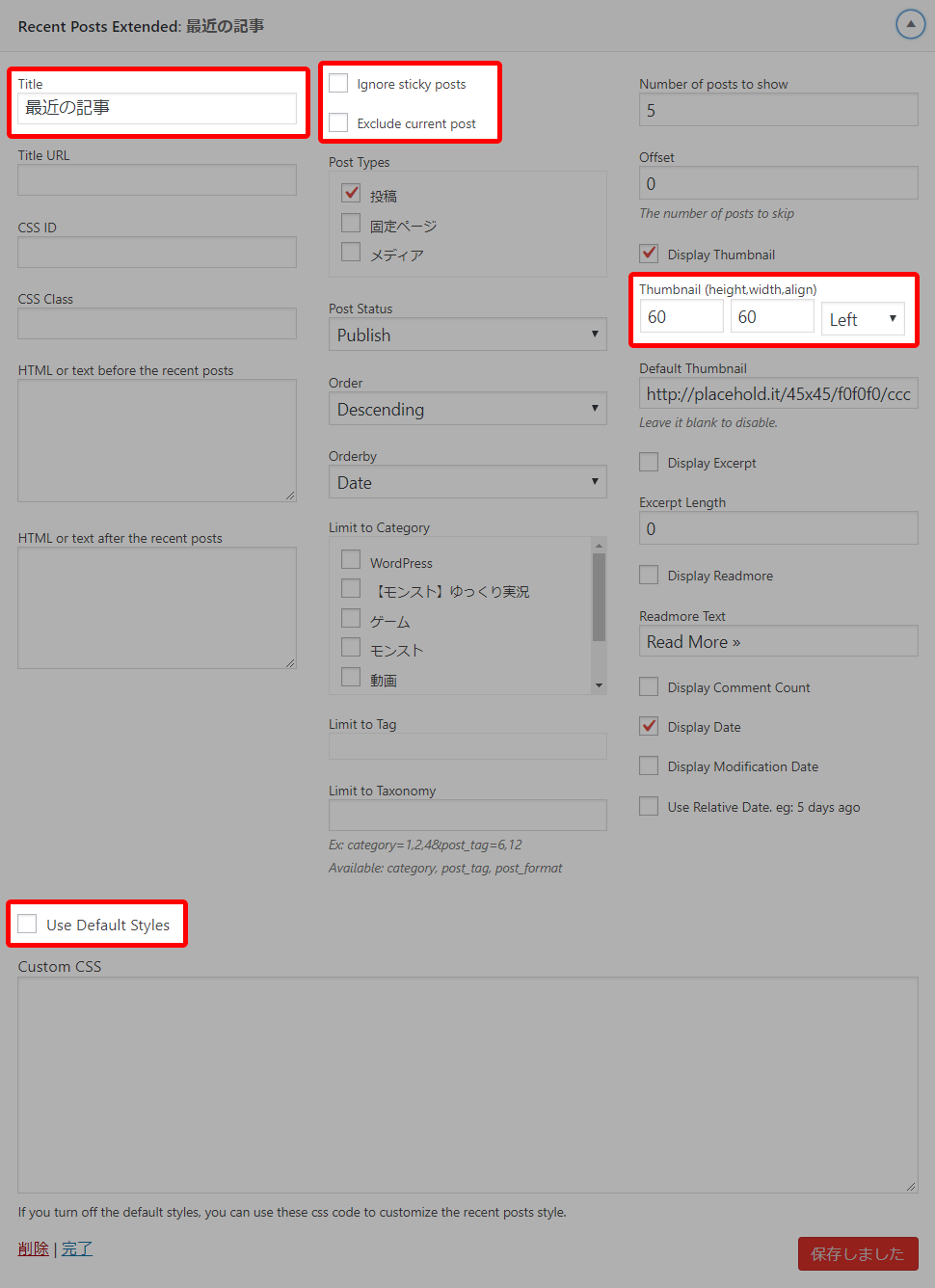
Task: Check the 動画 category checkbox
Action: pyautogui.click(x=351, y=677)
